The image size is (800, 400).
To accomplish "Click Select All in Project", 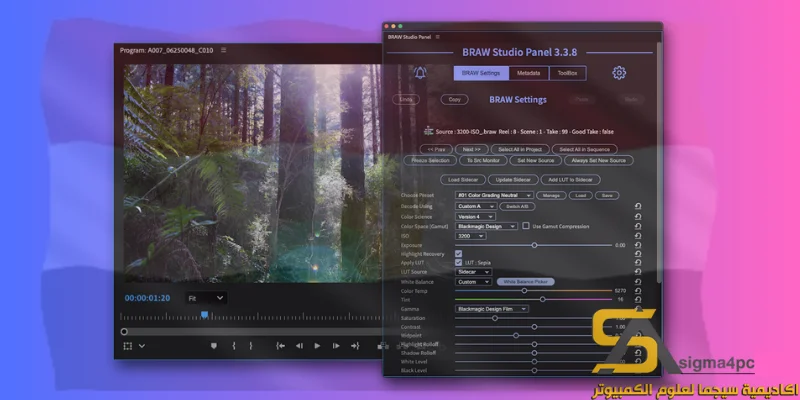I will coord(520,149).
